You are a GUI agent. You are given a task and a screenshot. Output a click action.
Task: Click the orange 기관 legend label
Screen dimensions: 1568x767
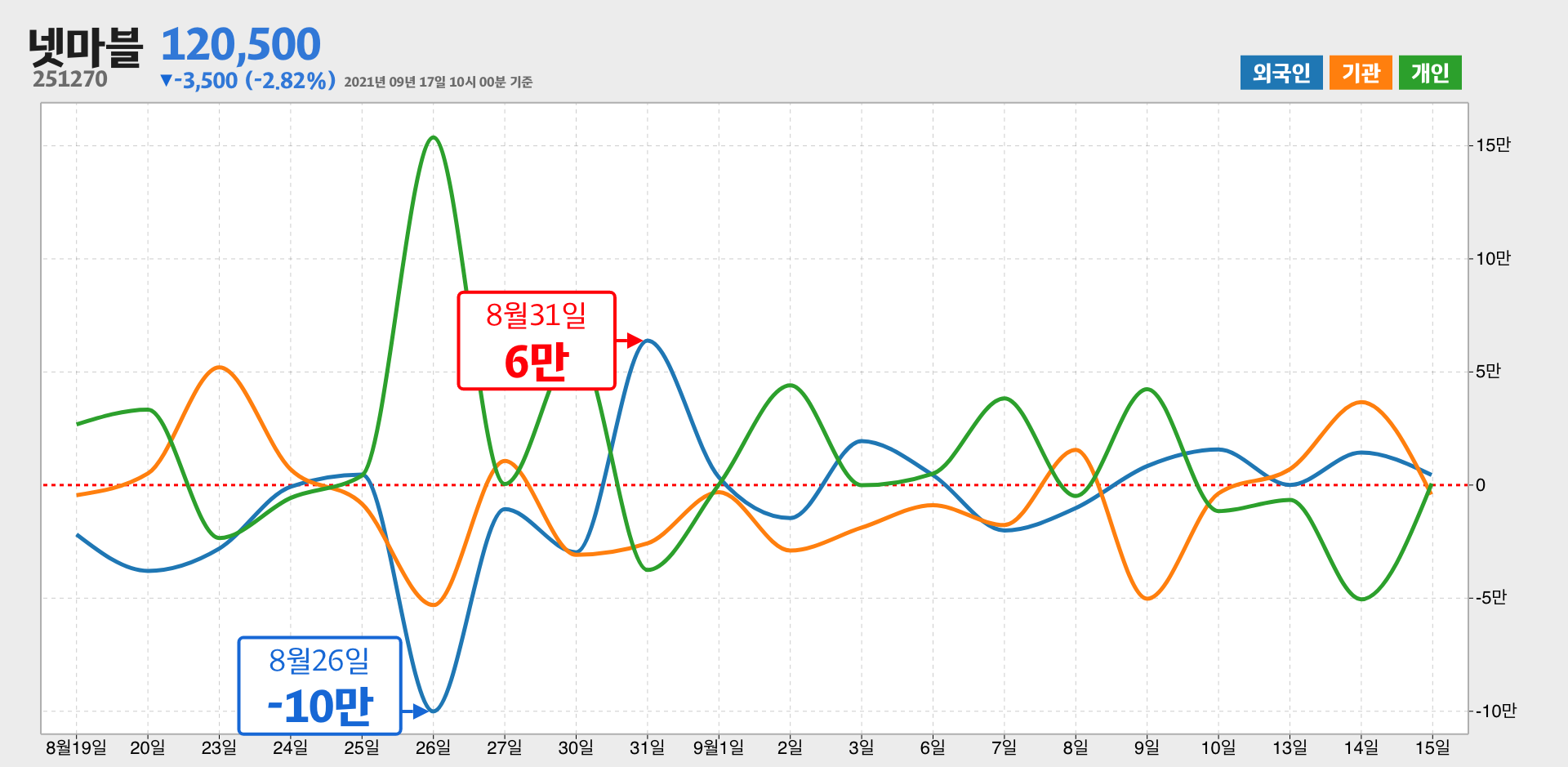pyautogui.click(x=1361, y=73)
